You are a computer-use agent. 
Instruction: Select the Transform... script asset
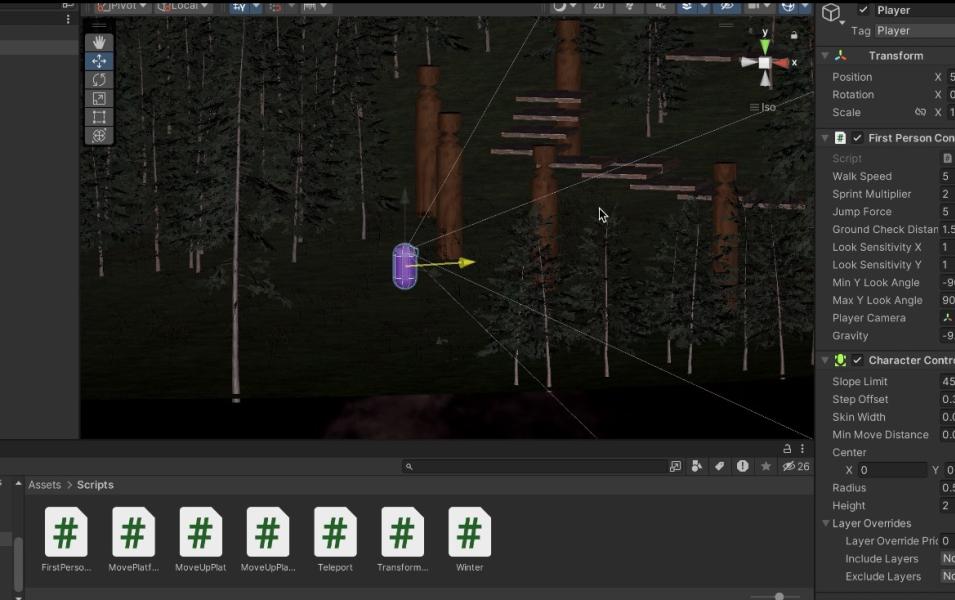(403, 539)
